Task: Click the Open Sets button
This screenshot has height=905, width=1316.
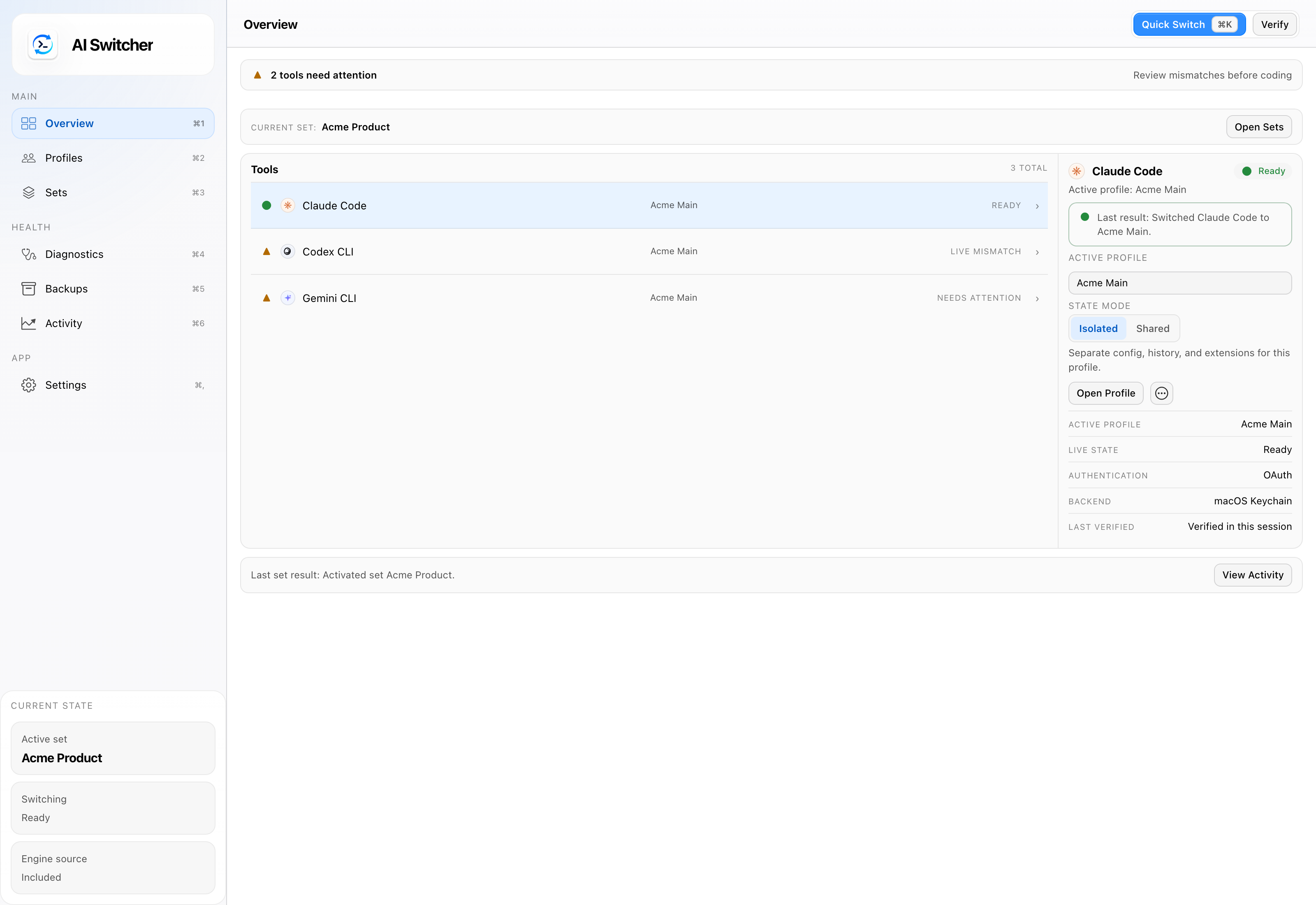Action: 1259,127
